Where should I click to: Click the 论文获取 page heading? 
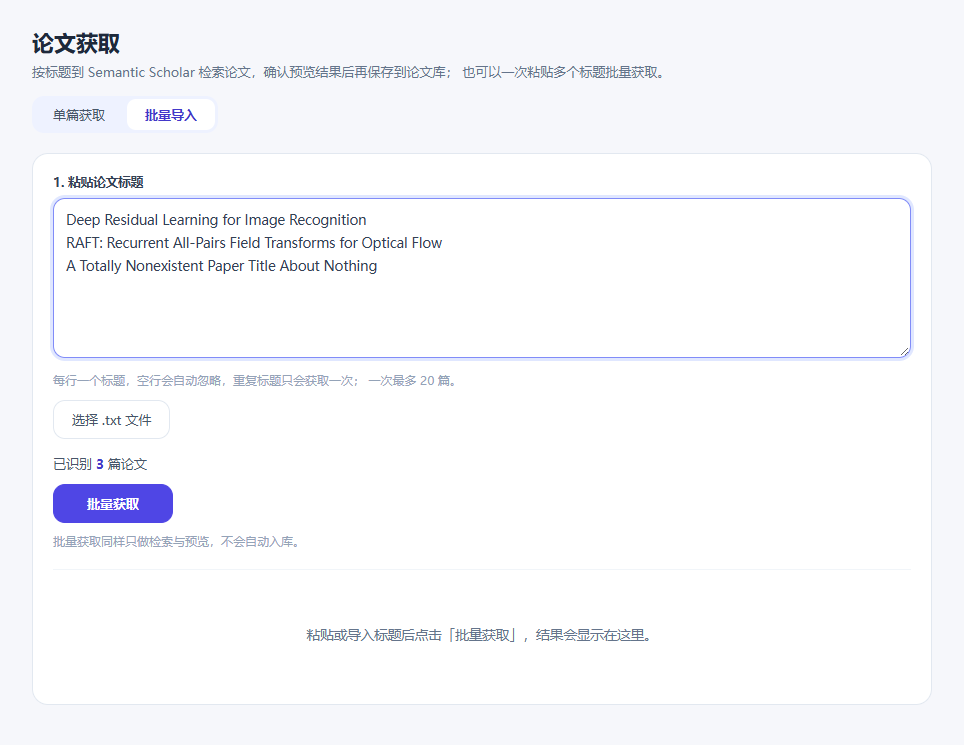point(76,44)
